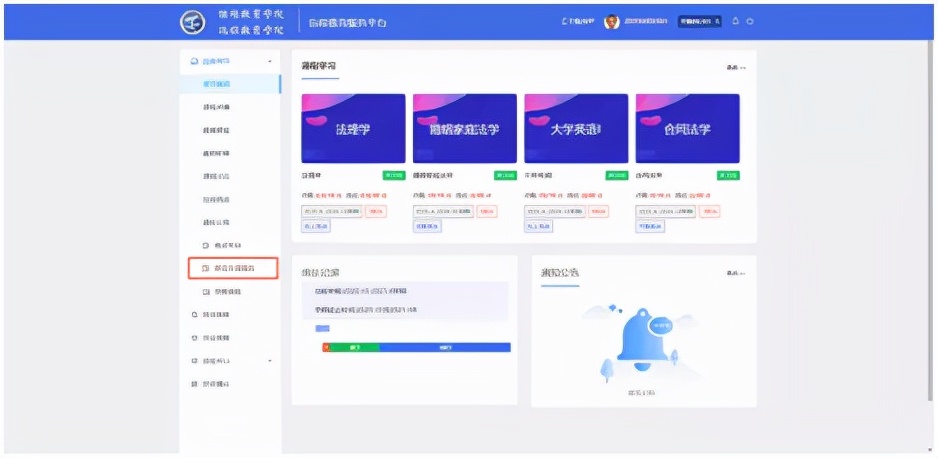
Task: Collapse the top sidebar group arrow
Action: pyautogui.click(x=270, y=62)
